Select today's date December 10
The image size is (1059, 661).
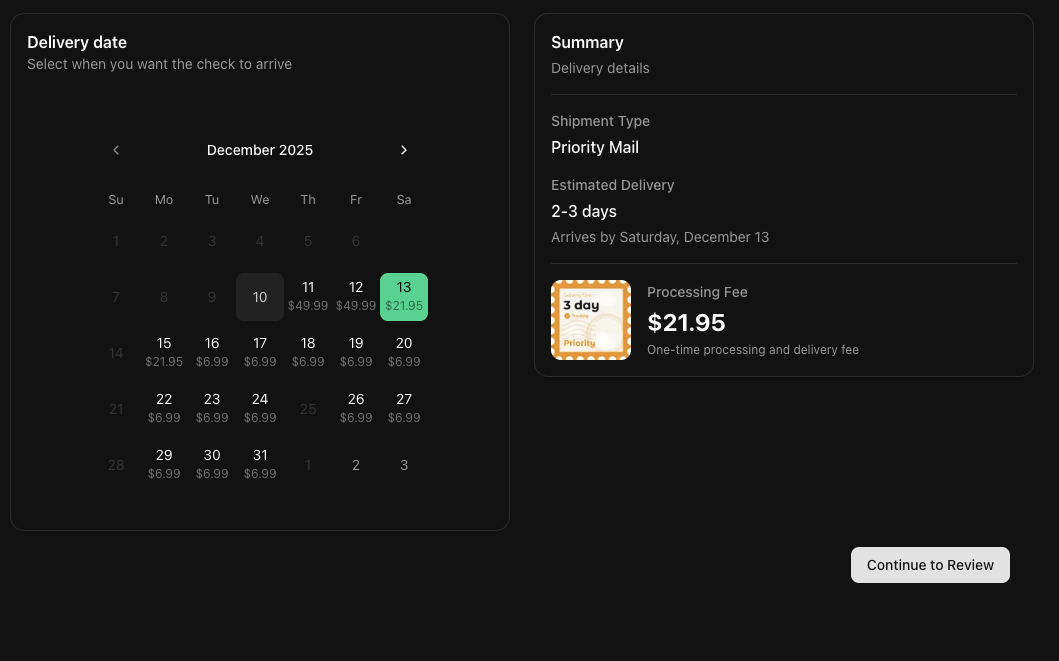click(x=260, y=297)
